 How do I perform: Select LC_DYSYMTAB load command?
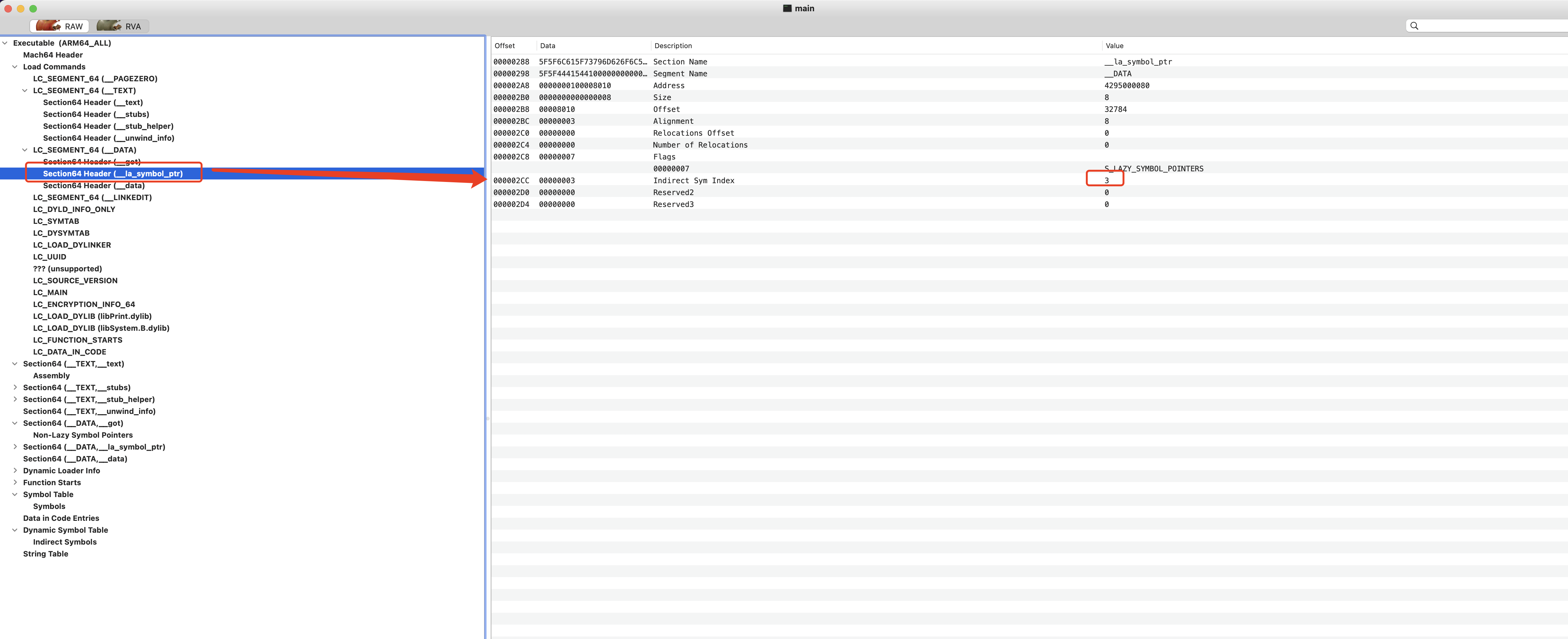61,233
